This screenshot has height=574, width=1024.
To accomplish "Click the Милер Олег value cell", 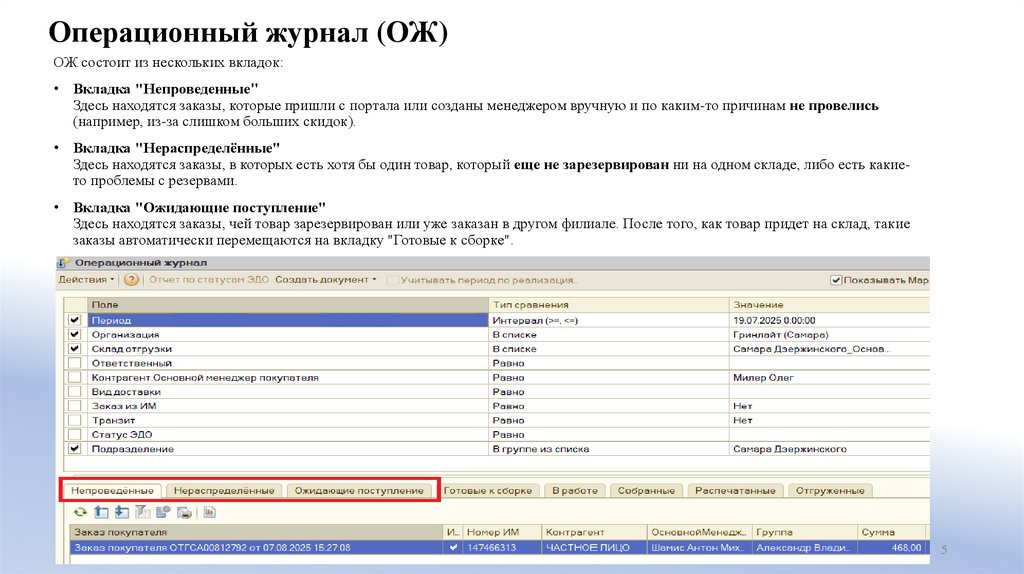I will (x=829, y=377).
